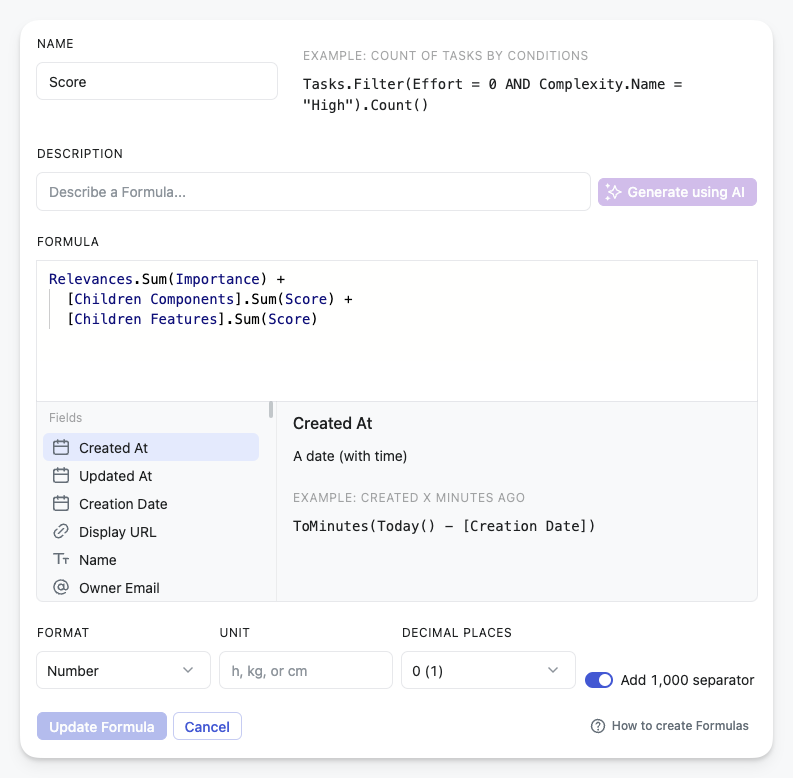793x778 pixels.
Task: Toggle the Add 1,000 separator switch
Action: [x=599, y=680]
